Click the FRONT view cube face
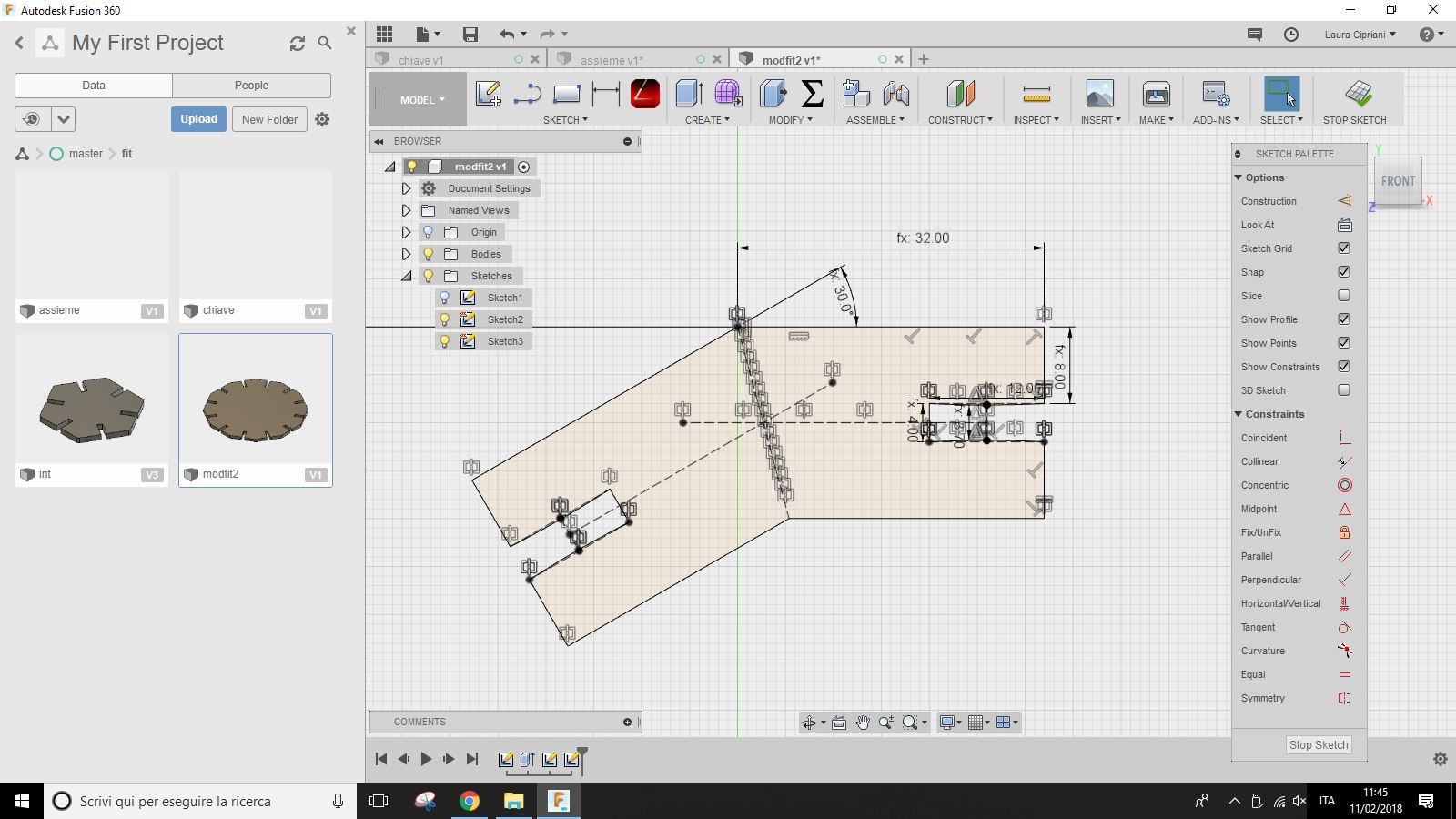The height and width of the screenshot is (819, 1456). [1398, 180]
